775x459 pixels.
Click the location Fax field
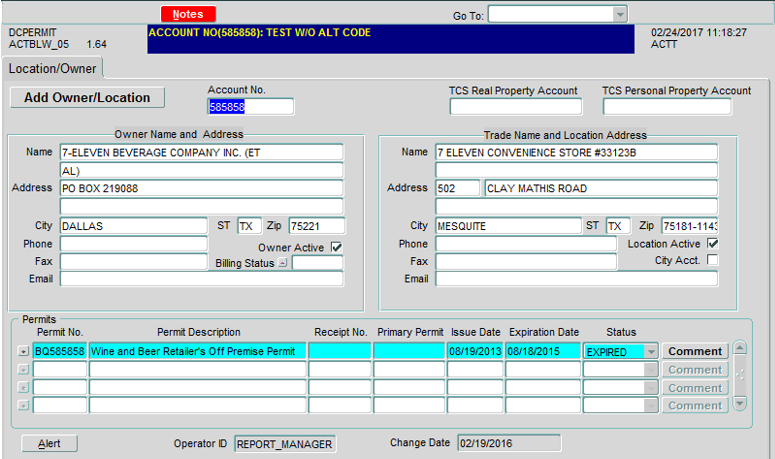526,261
